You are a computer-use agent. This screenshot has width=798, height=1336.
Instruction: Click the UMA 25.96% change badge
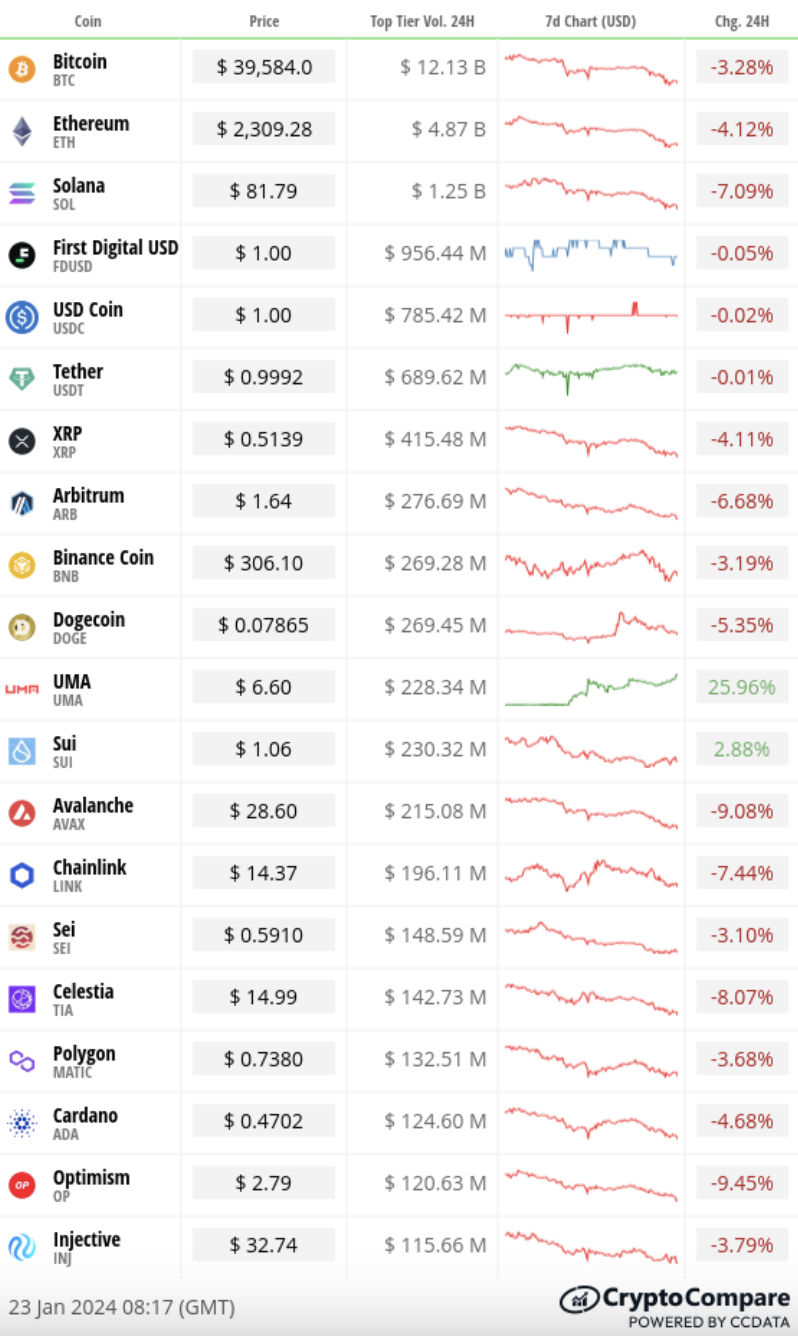tap(741, 687)
